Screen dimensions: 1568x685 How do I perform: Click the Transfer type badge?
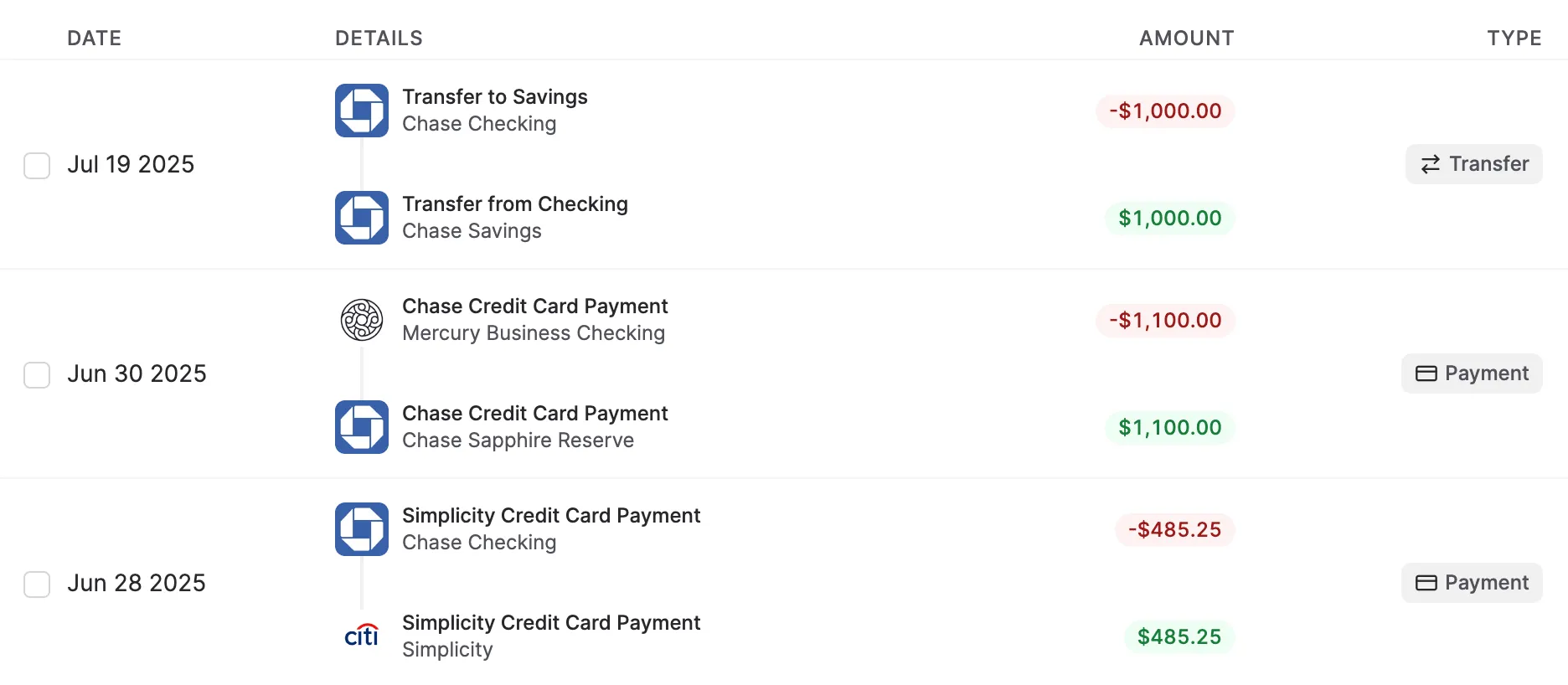(x=1473, y=164)
